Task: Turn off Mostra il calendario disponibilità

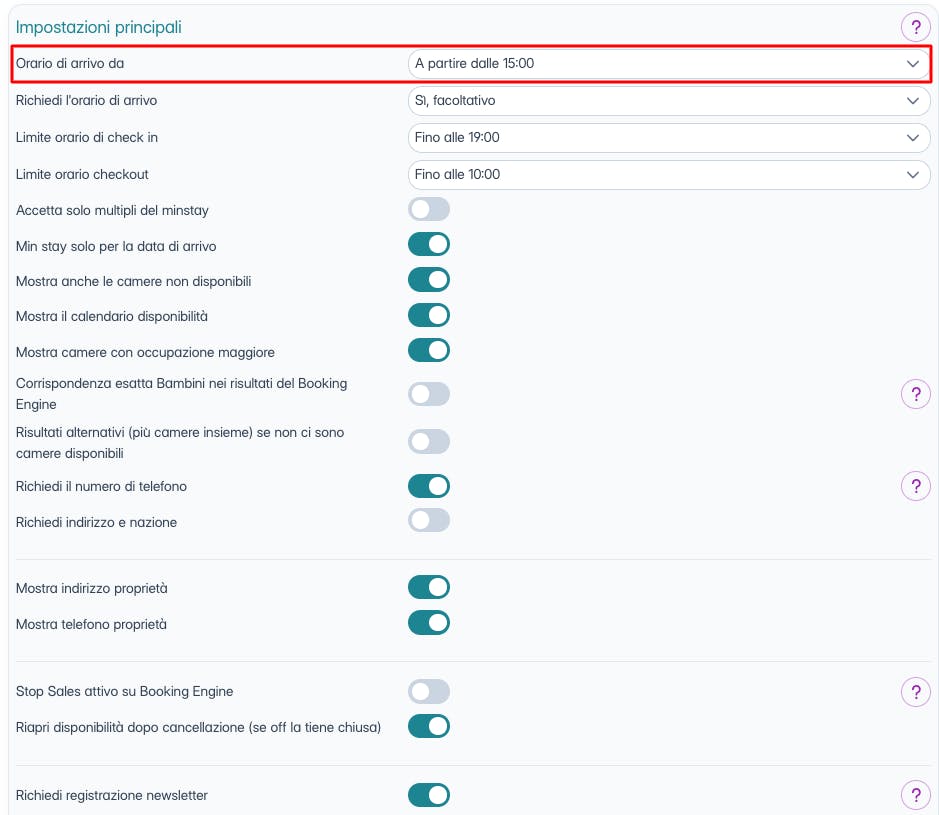Action: point(429,315)
